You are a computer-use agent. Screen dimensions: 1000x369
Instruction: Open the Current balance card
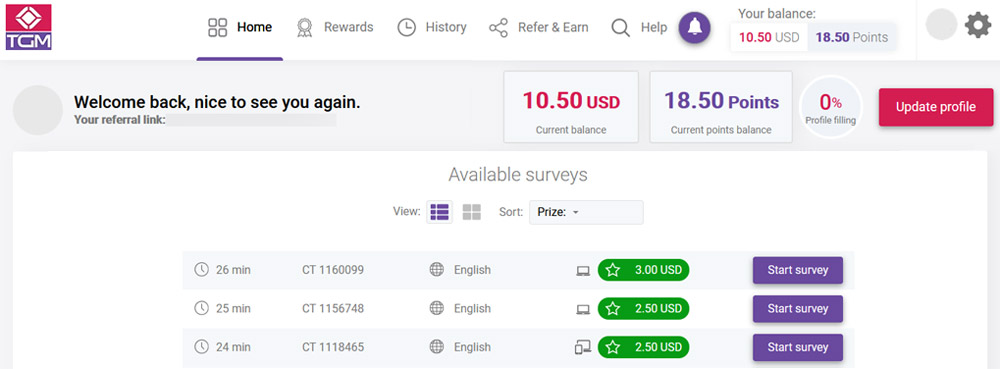coord(571,107)
